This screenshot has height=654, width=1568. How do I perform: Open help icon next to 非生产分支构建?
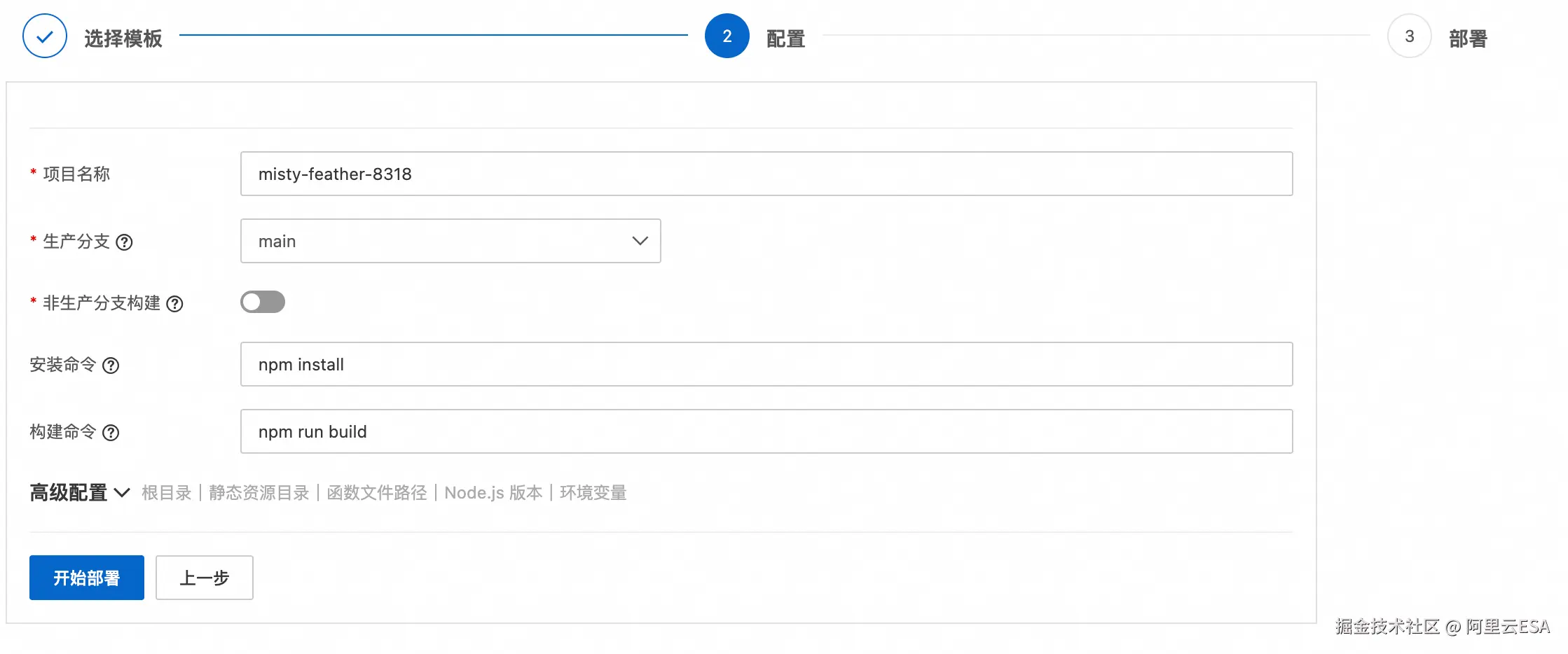[x=174, y=304]
